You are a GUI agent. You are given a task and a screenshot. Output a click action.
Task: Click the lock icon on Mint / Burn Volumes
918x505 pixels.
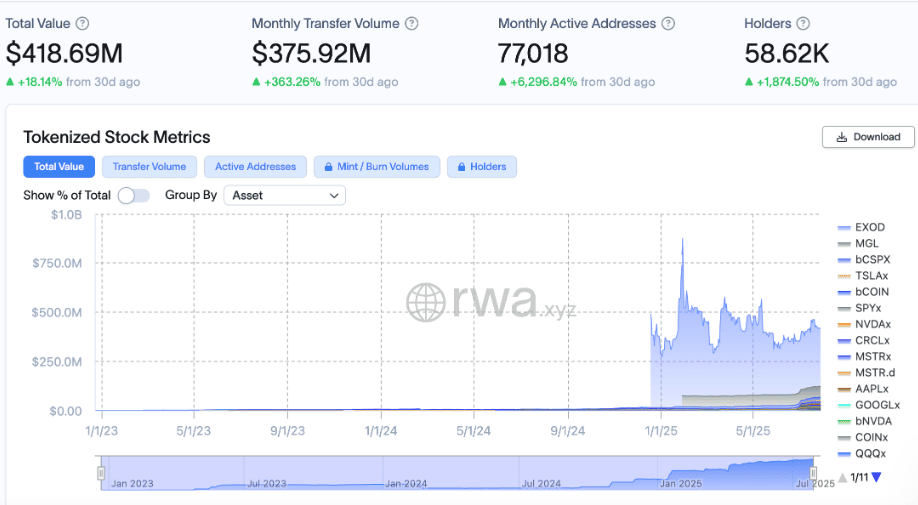click(327, 167)
